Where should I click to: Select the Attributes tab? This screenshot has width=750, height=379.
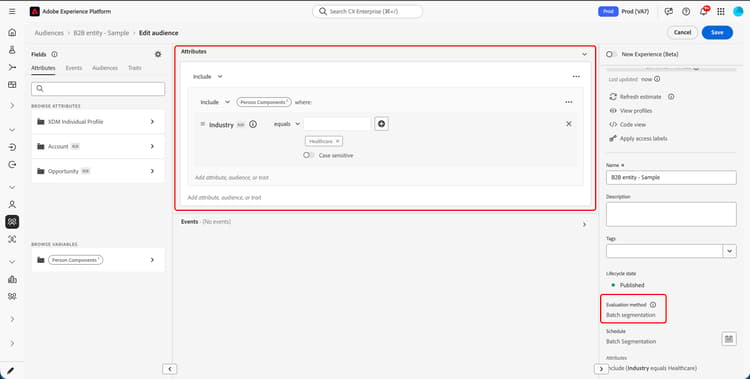pos(43,68)
